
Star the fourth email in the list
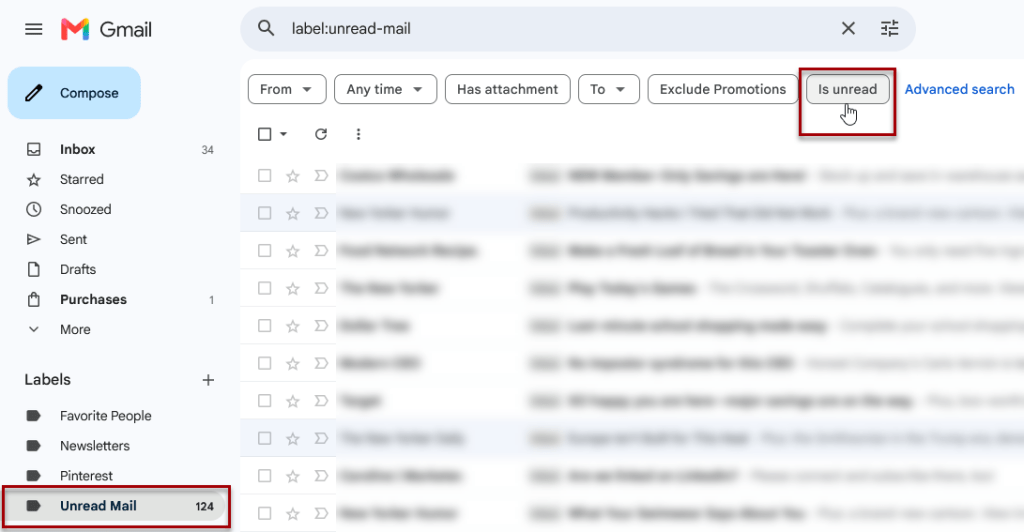(293, 289)
